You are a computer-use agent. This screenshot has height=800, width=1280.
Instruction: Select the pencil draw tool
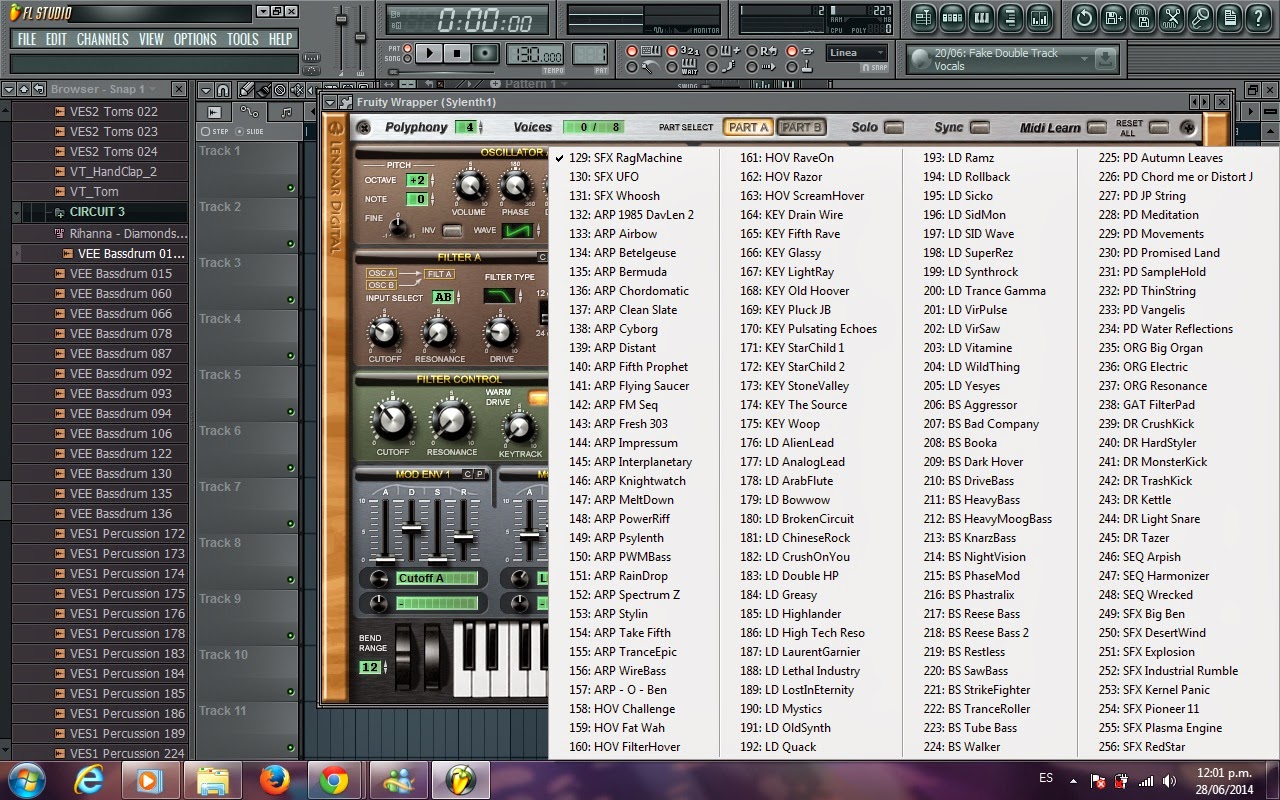pos(245,89)
